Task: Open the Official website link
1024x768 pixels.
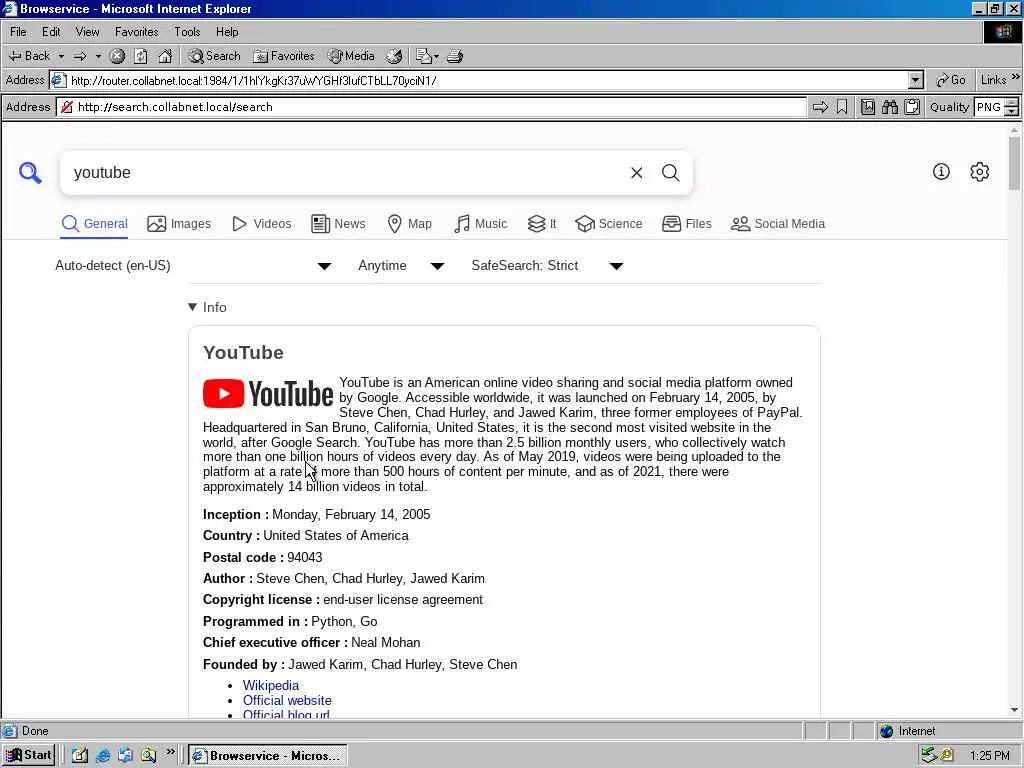Action: point(287,700)
